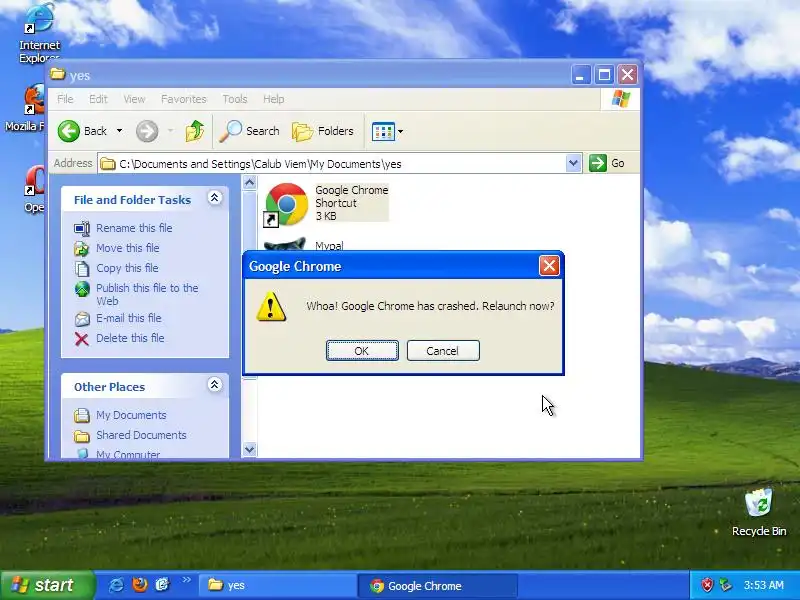Collapse the Other Places panel

click(215, 385)
